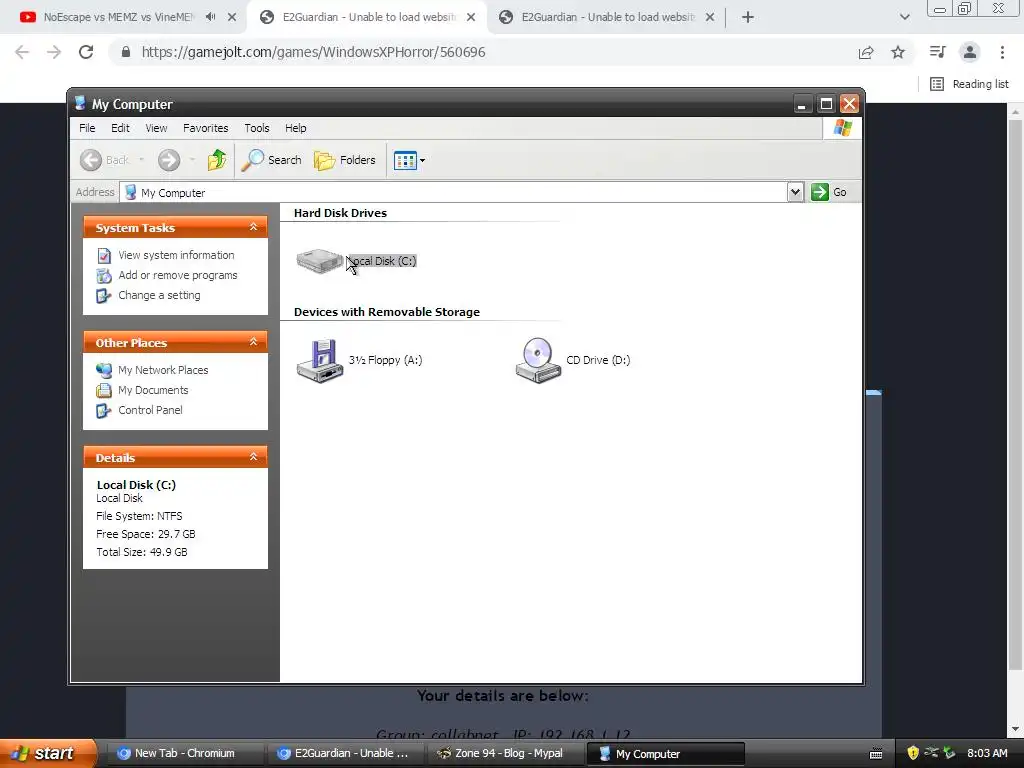The width and height of the screenshot is (1024, 768).
Task: Bookmark page with star icon
Action: coord(898,52)
